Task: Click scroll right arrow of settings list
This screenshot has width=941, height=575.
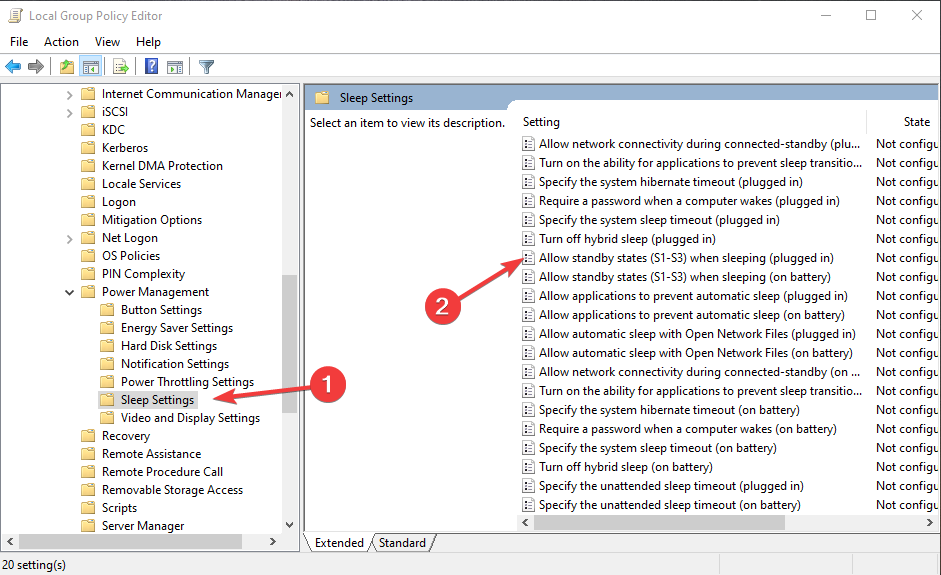Action: click(x=930, y=523)
